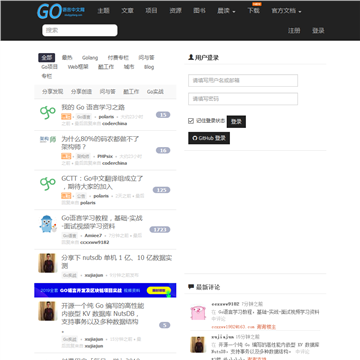Open commenter ccxxww9182 in 最新评论
The image size is (360, 360).
(225, 304)
